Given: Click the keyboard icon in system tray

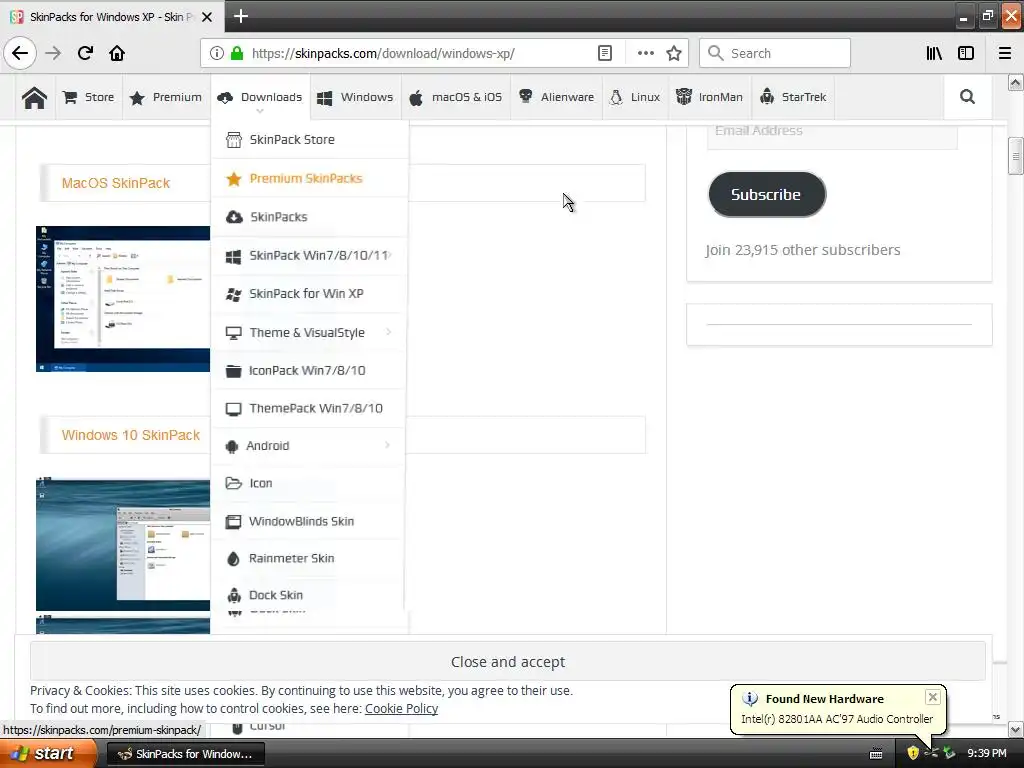Looking at the screenshot, I should click(x=876, y=754).
